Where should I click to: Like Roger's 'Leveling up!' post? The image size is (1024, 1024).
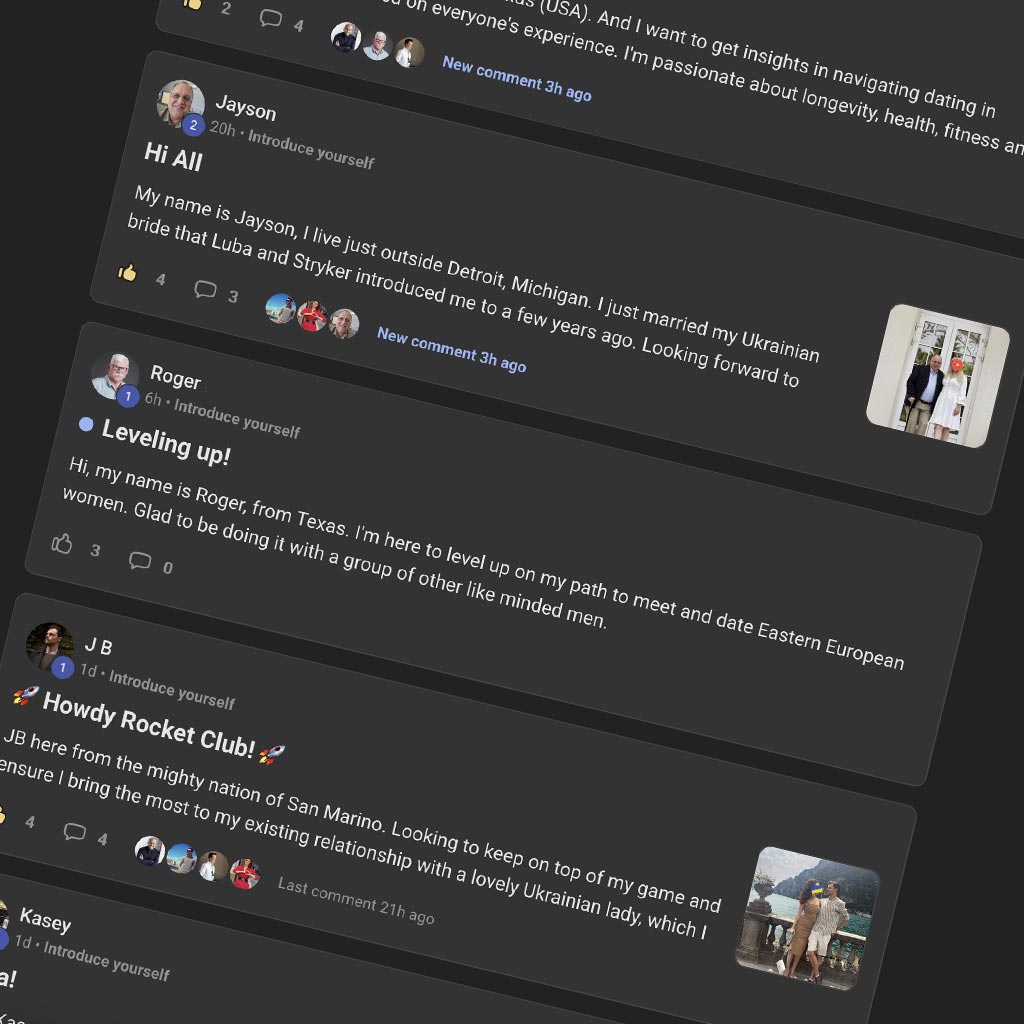[x=62, y=543]
